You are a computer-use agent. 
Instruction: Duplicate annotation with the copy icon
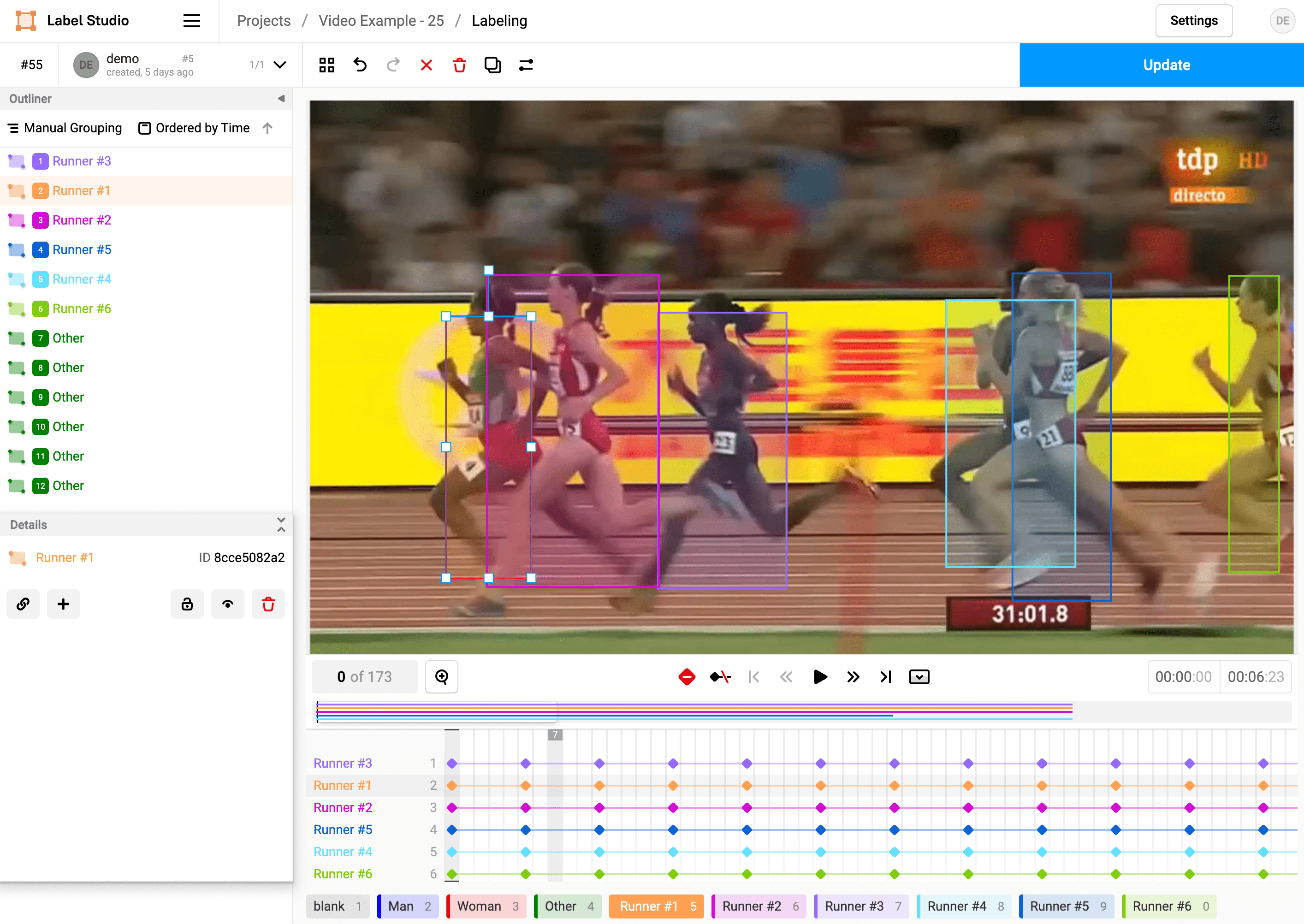click(492, 65)
